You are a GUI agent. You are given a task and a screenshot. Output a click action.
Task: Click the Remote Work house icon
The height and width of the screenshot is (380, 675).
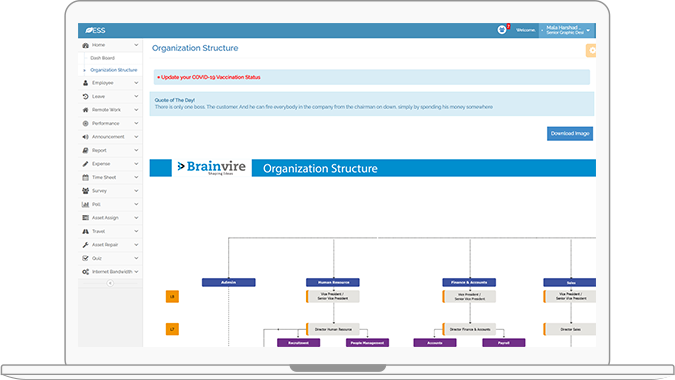pos(85,110)
